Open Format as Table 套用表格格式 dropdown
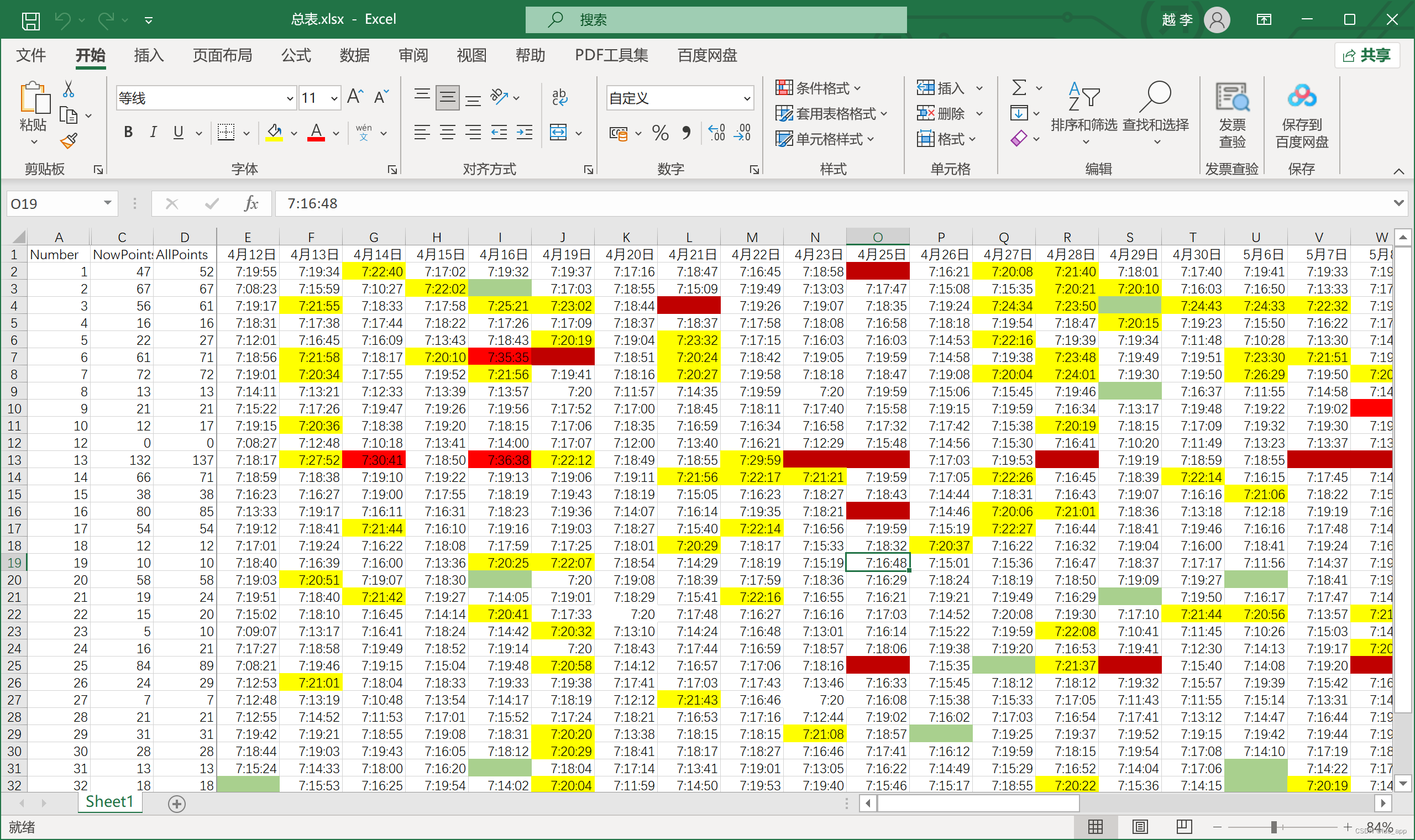The image size is (1415, 840). 831,113
